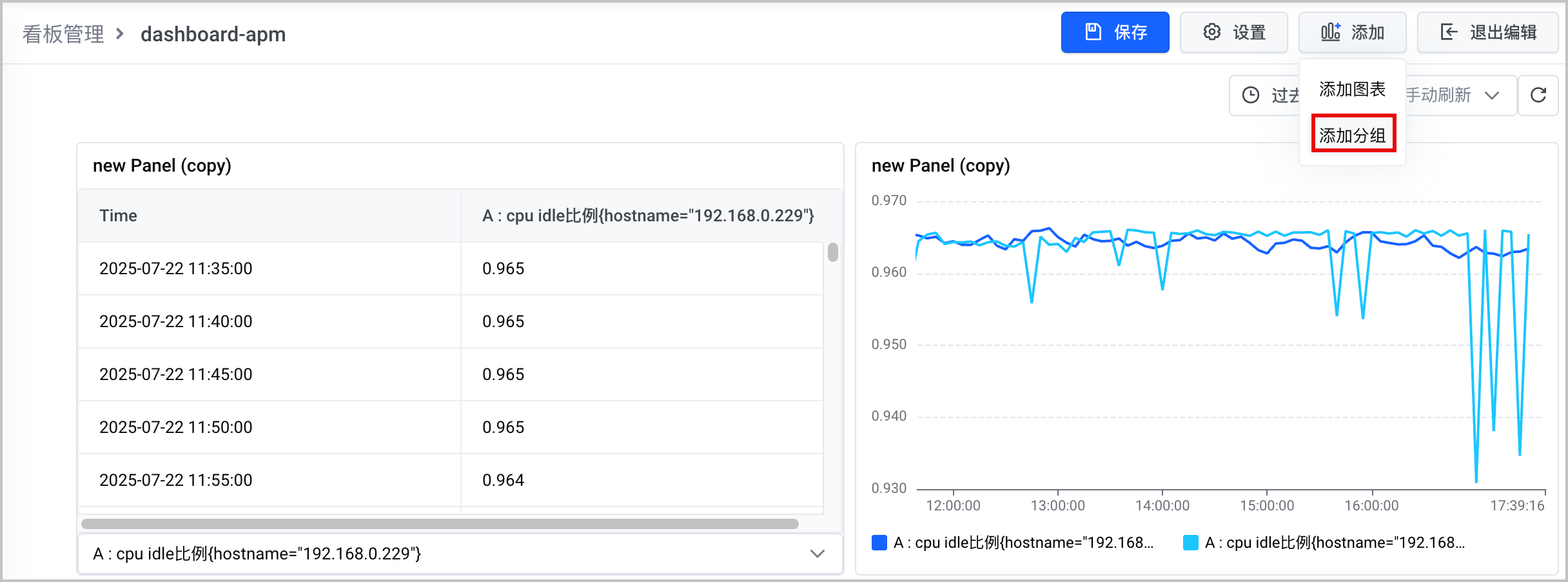Go to 看板管理 breadcrumb link
This screenshot has height=582, width=1568.
pyautogui.click(x=63, y=34)
